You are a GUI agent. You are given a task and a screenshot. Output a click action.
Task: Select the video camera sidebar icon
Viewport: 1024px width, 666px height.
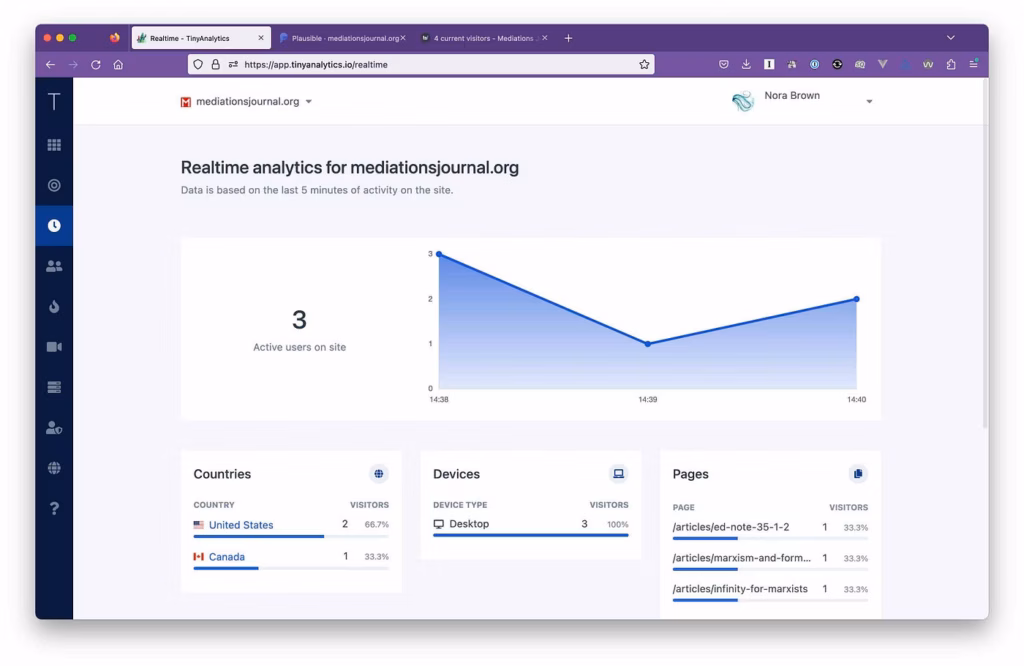(53, 346)
